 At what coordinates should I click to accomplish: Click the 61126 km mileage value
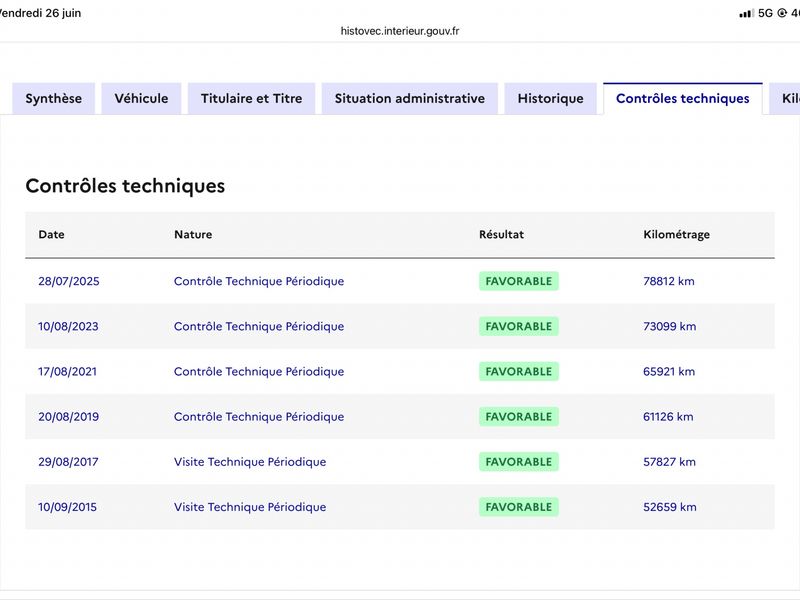[x=668, y=417]
